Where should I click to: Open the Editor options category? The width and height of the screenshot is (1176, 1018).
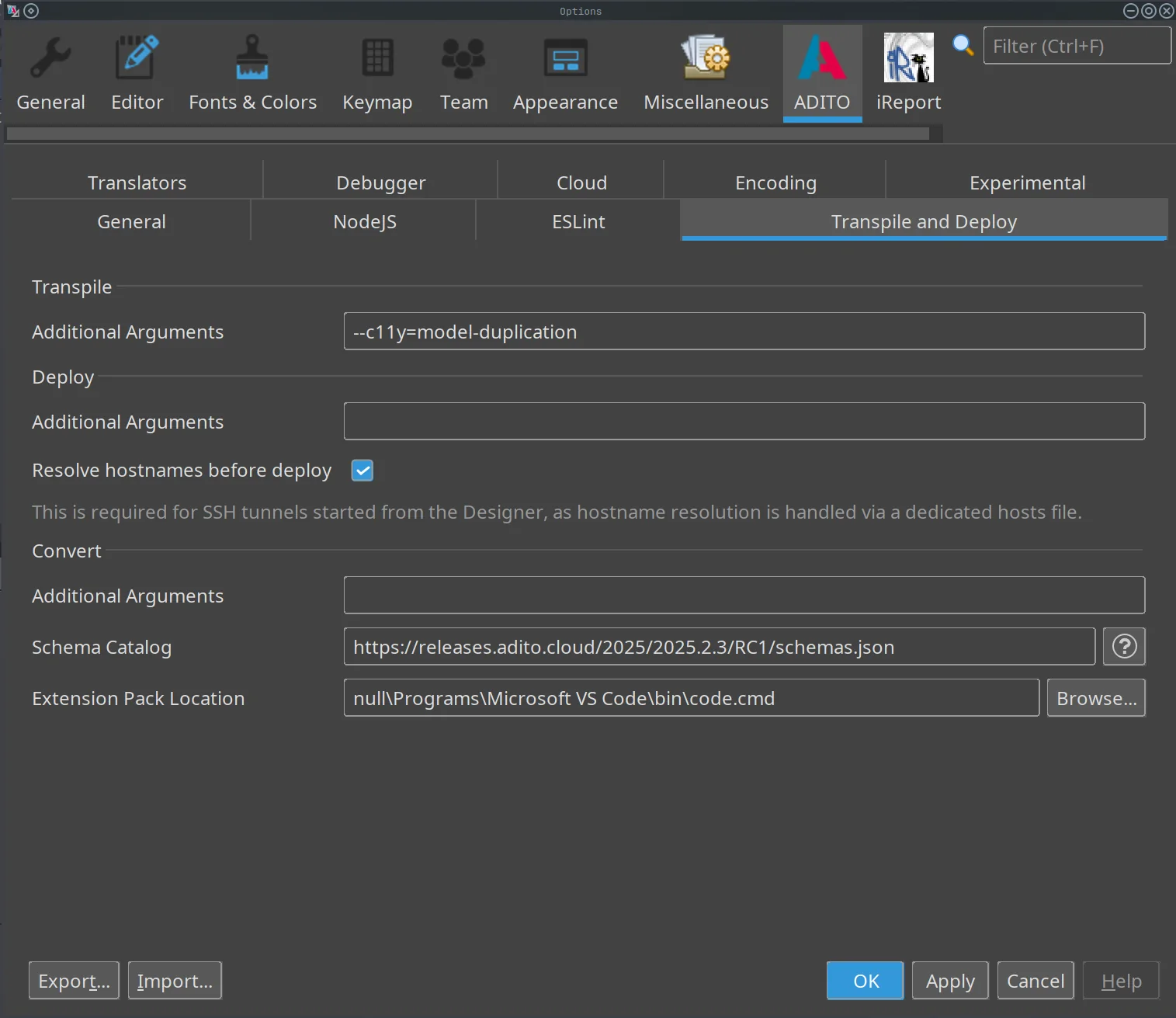[x=137, y=74]
